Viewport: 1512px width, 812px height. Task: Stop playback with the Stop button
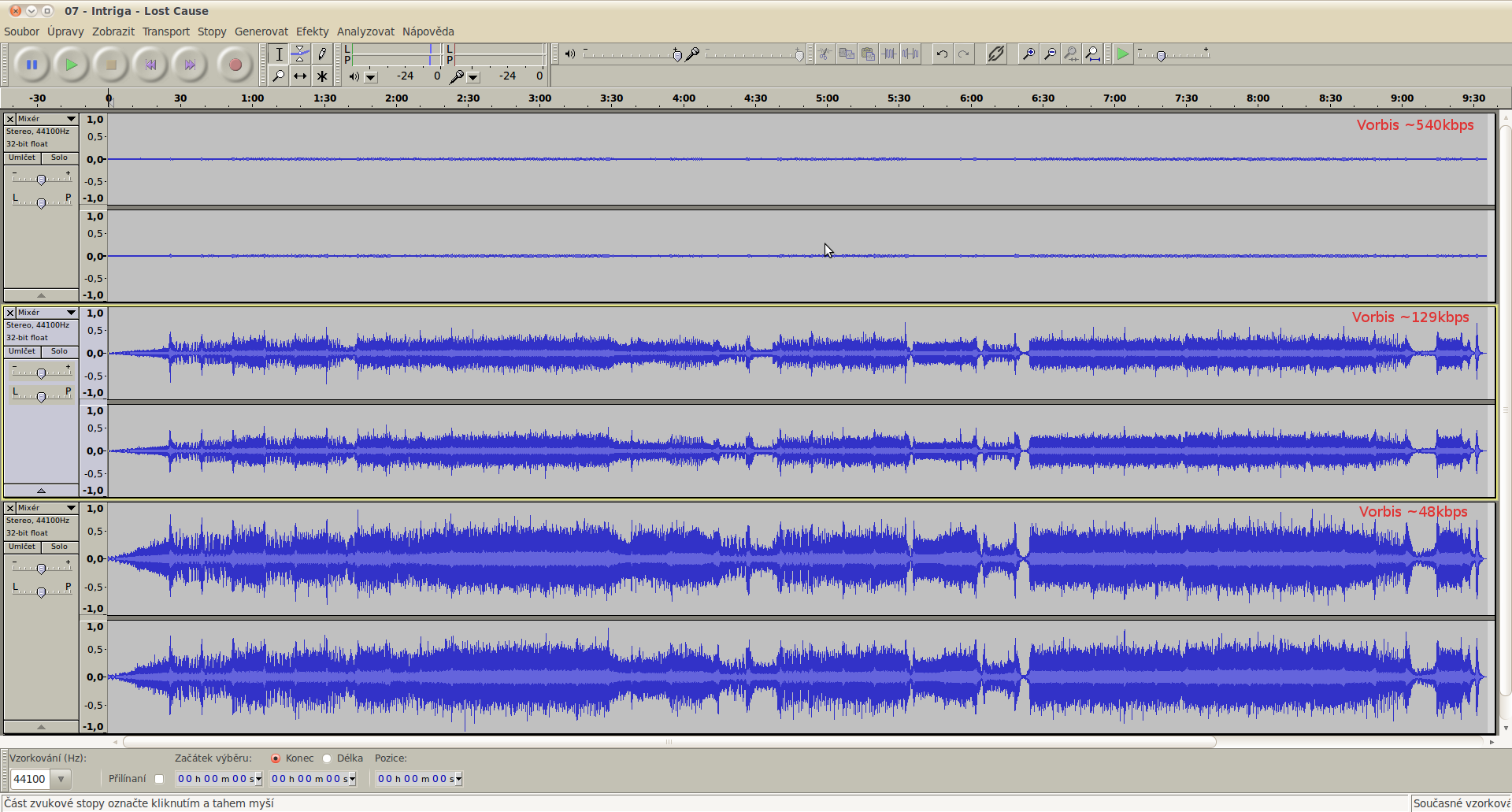pos(111,65)
